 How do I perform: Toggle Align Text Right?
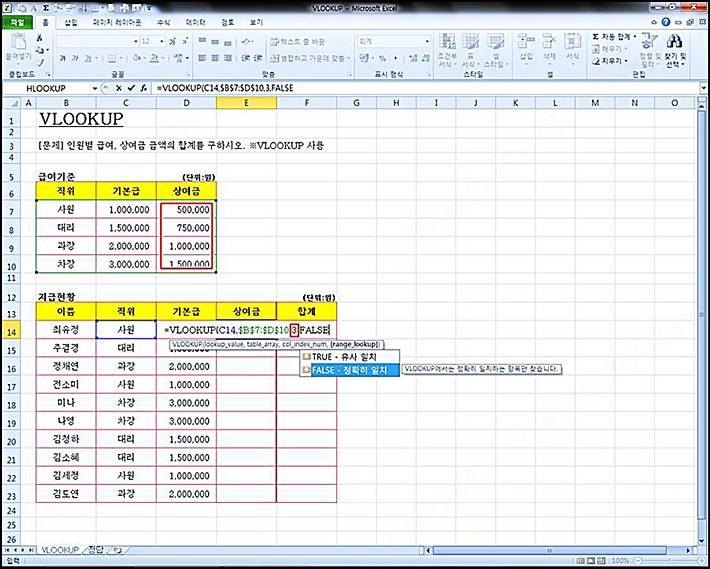[x=228, y=58]
